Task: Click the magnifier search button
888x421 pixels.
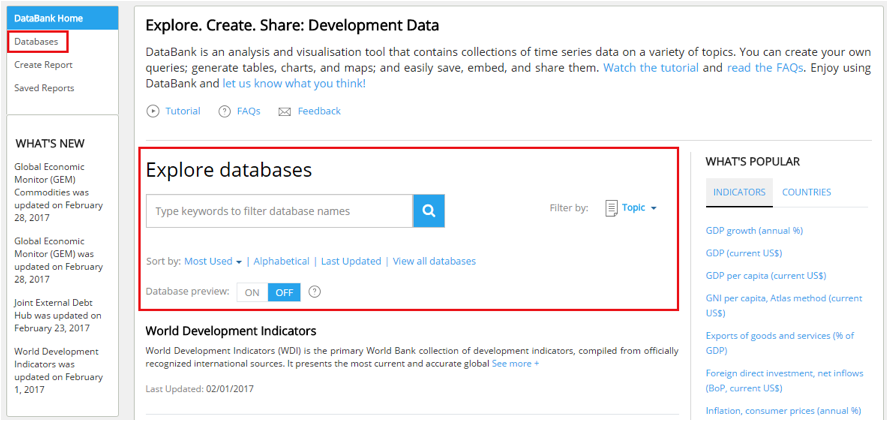Action: [x=429, y=211]
